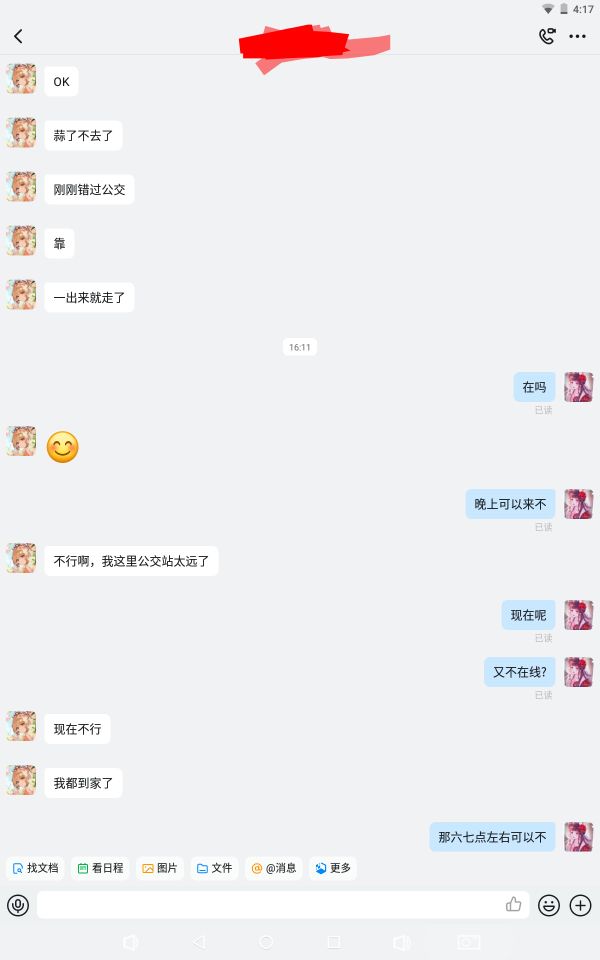Tap the 找文档 quick action
Viewport: 600px width, 960px height.
[36, 868]
